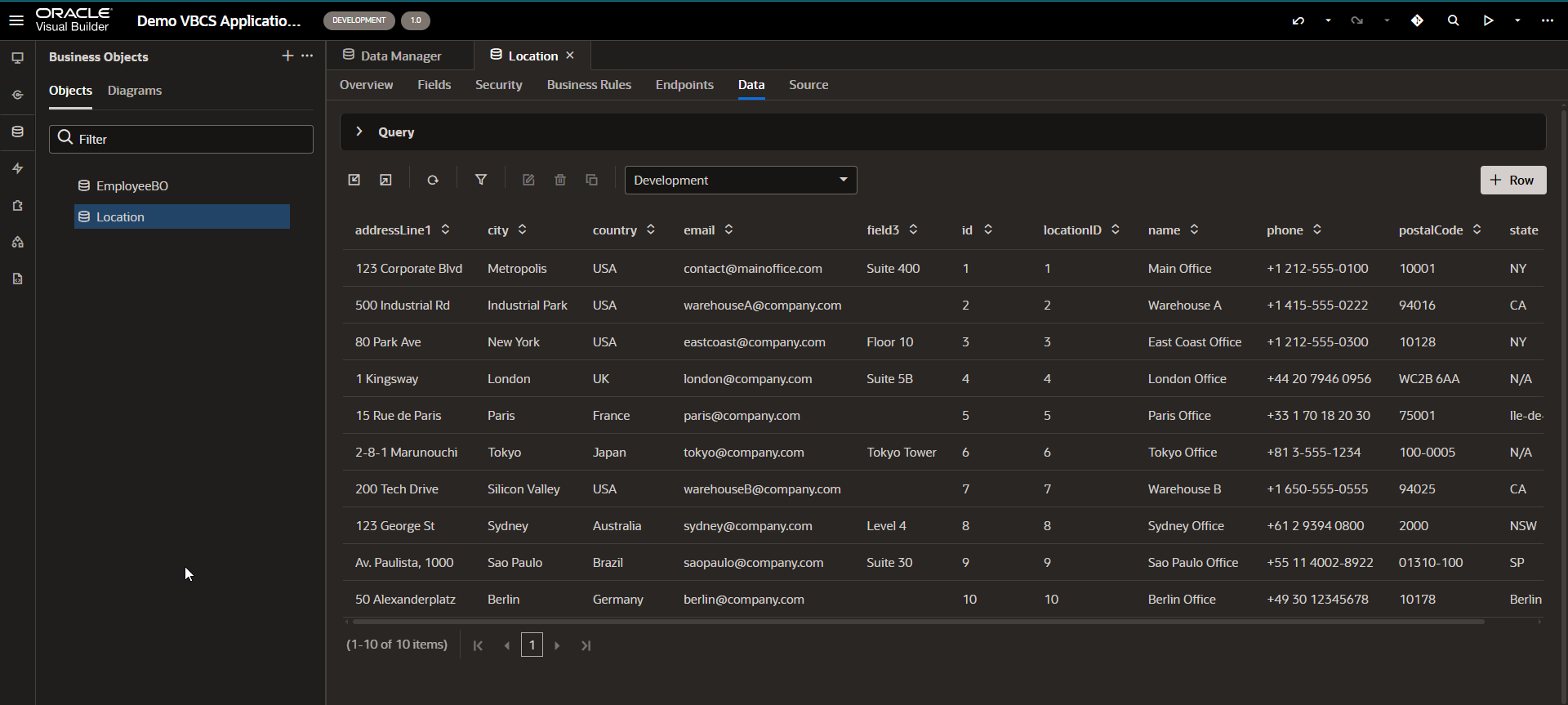Viewport: 1568px width, 705px height.
Task: Open the search magnifier in header
Action: tap(1453, 20)
